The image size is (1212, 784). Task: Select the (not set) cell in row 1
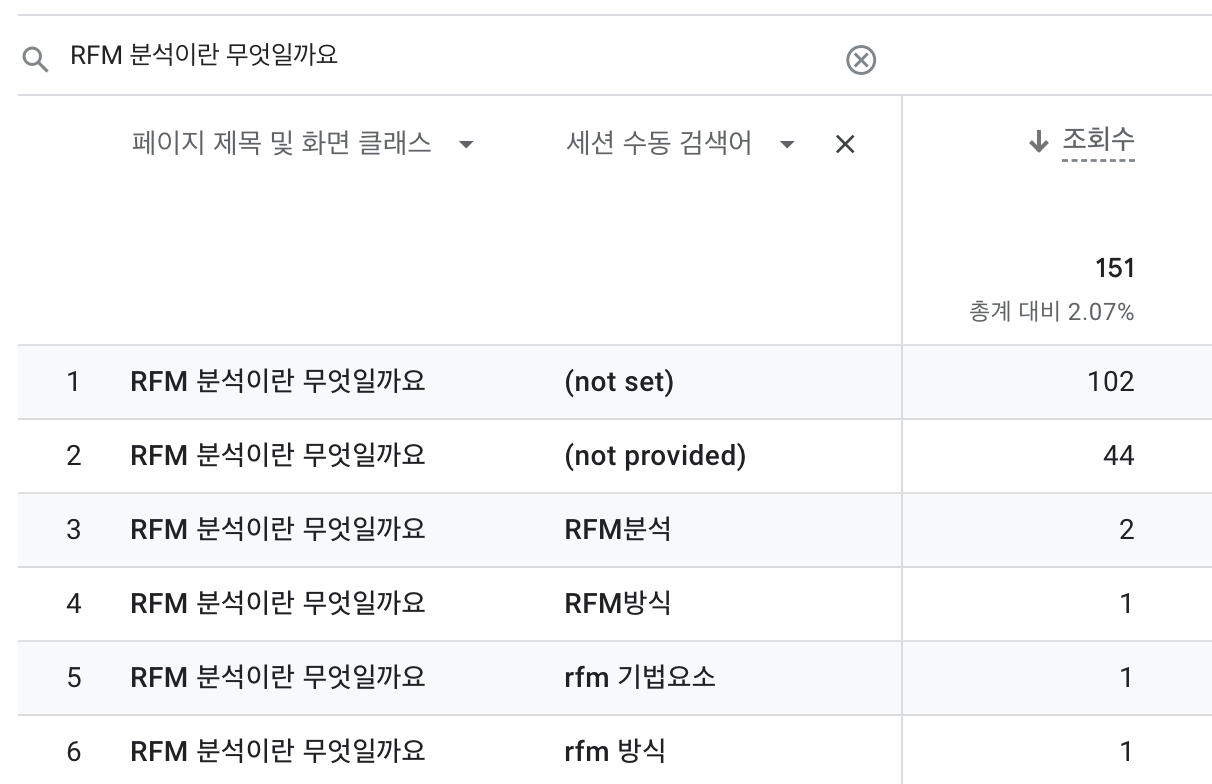619,382
